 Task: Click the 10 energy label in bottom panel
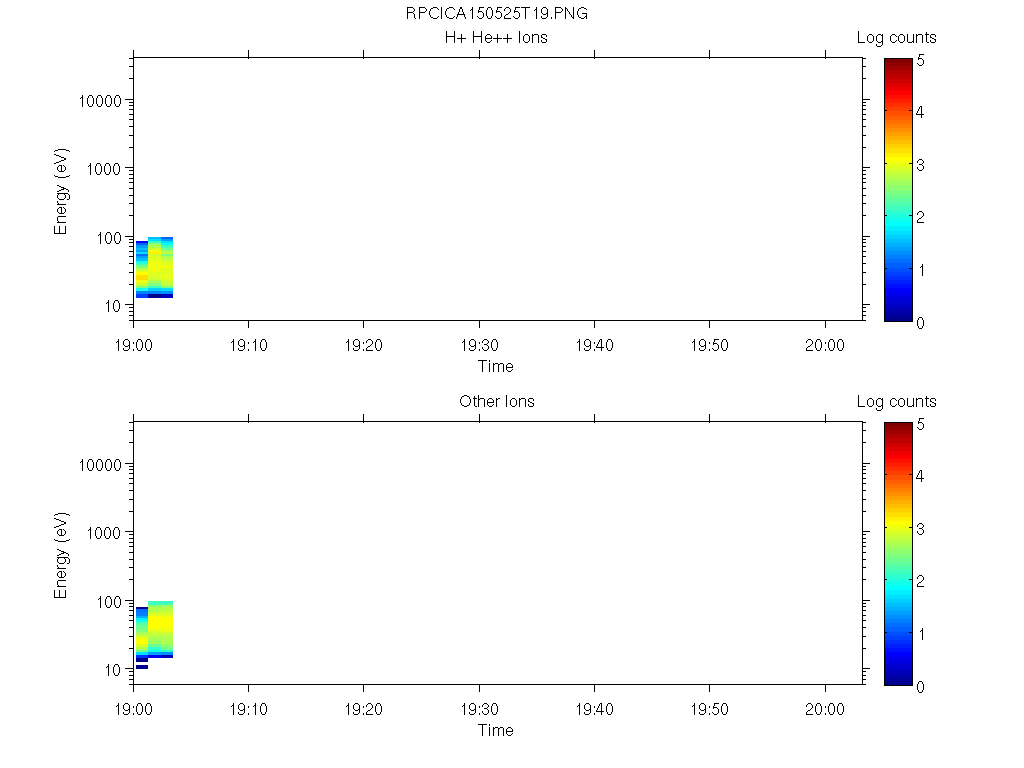point(113,670)
